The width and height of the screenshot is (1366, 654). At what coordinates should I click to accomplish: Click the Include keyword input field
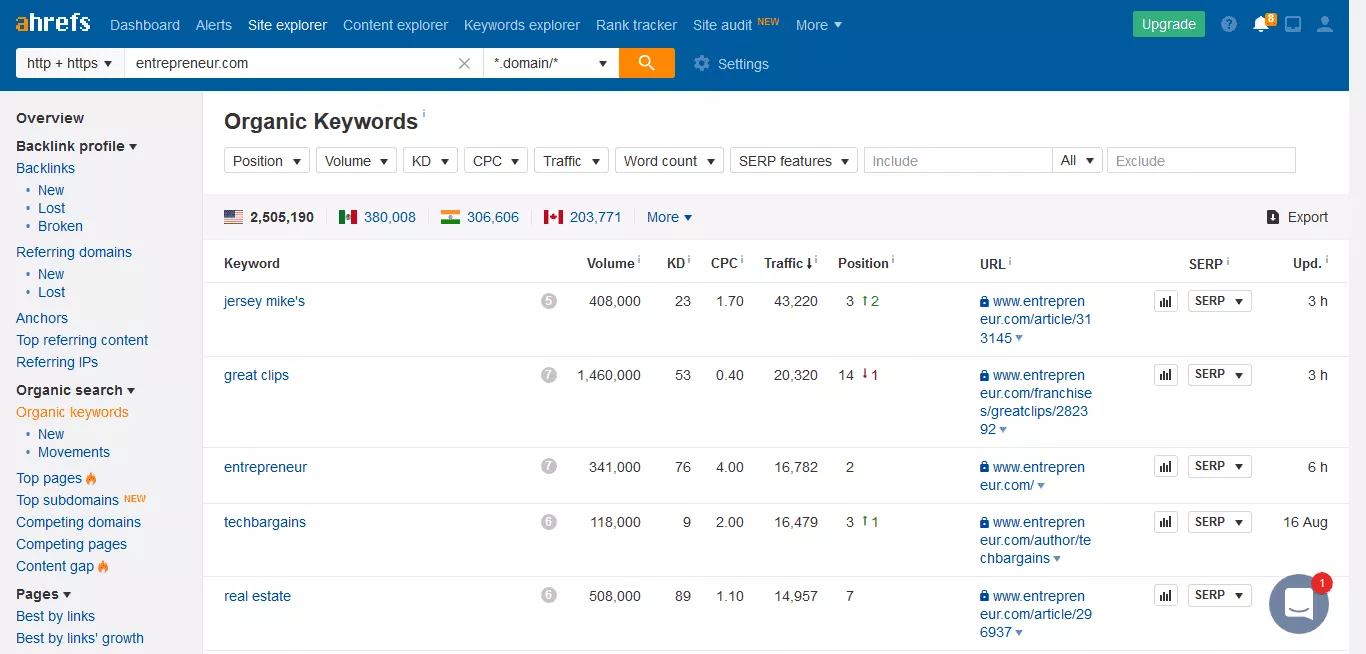pyautogui.click(x=957, y=161)
